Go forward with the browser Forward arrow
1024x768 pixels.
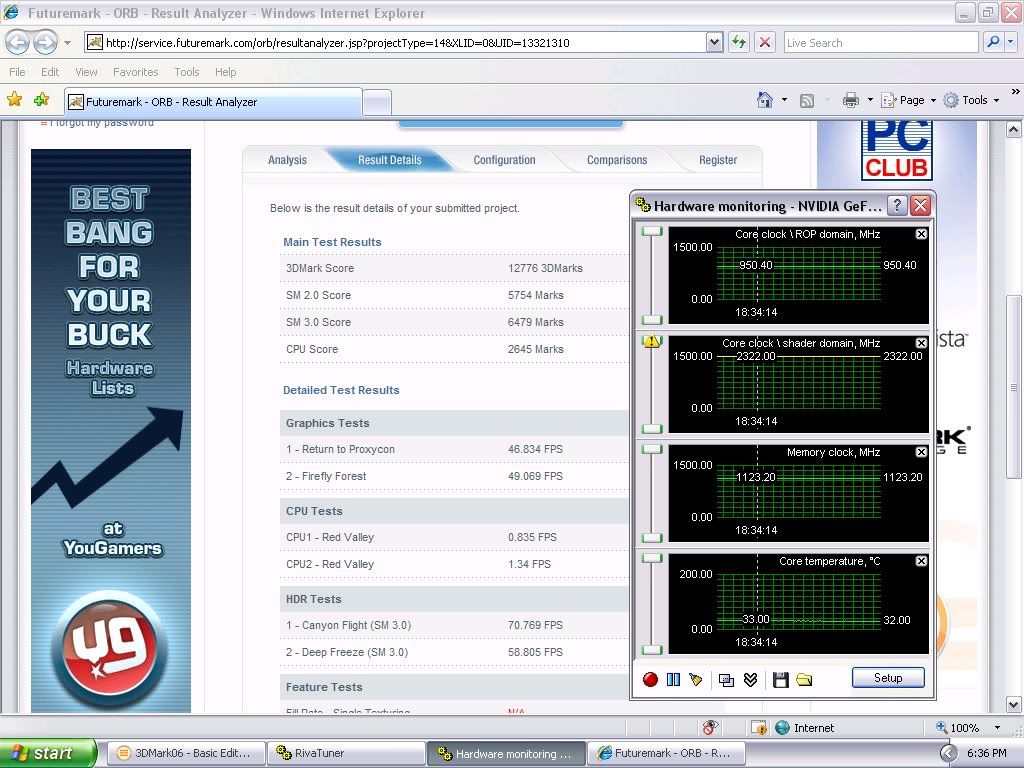point(45,43)
